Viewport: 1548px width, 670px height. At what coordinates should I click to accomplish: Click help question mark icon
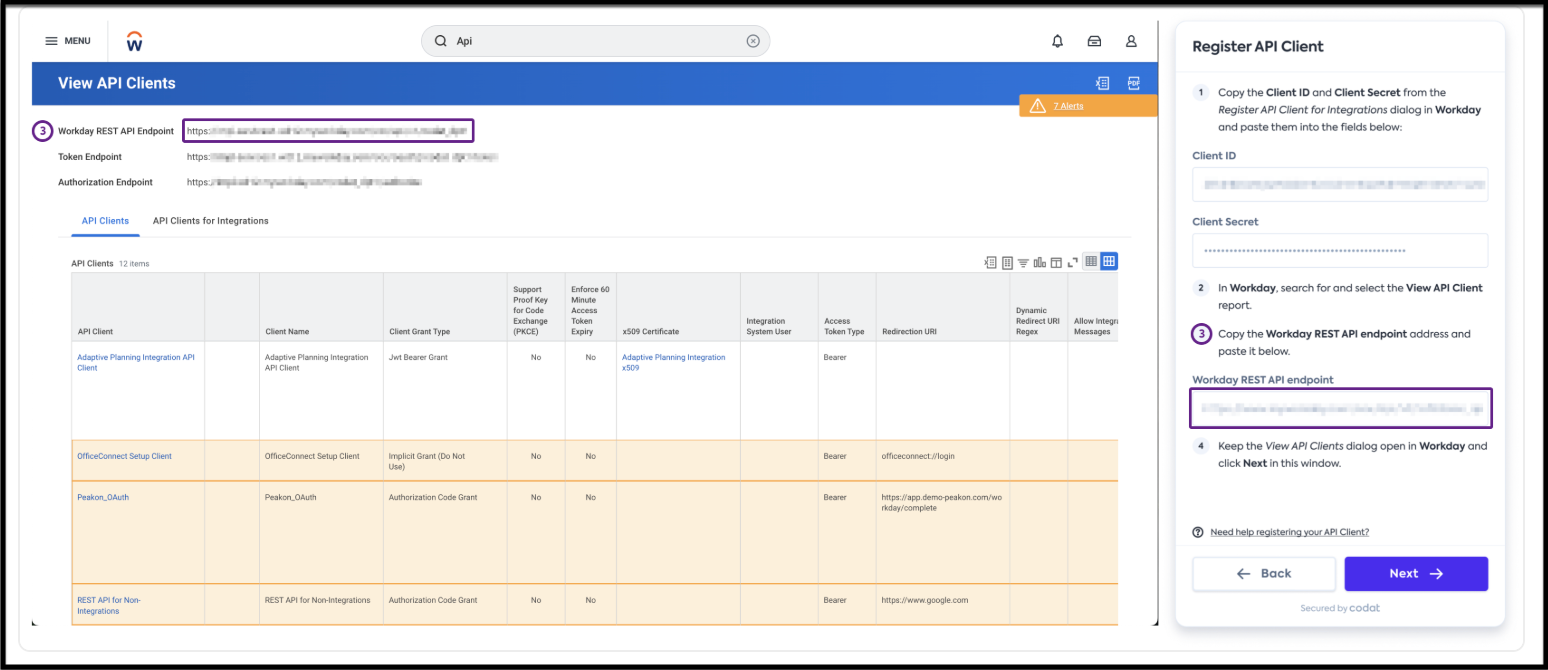pyautogui.click(x=1198, y=532)
